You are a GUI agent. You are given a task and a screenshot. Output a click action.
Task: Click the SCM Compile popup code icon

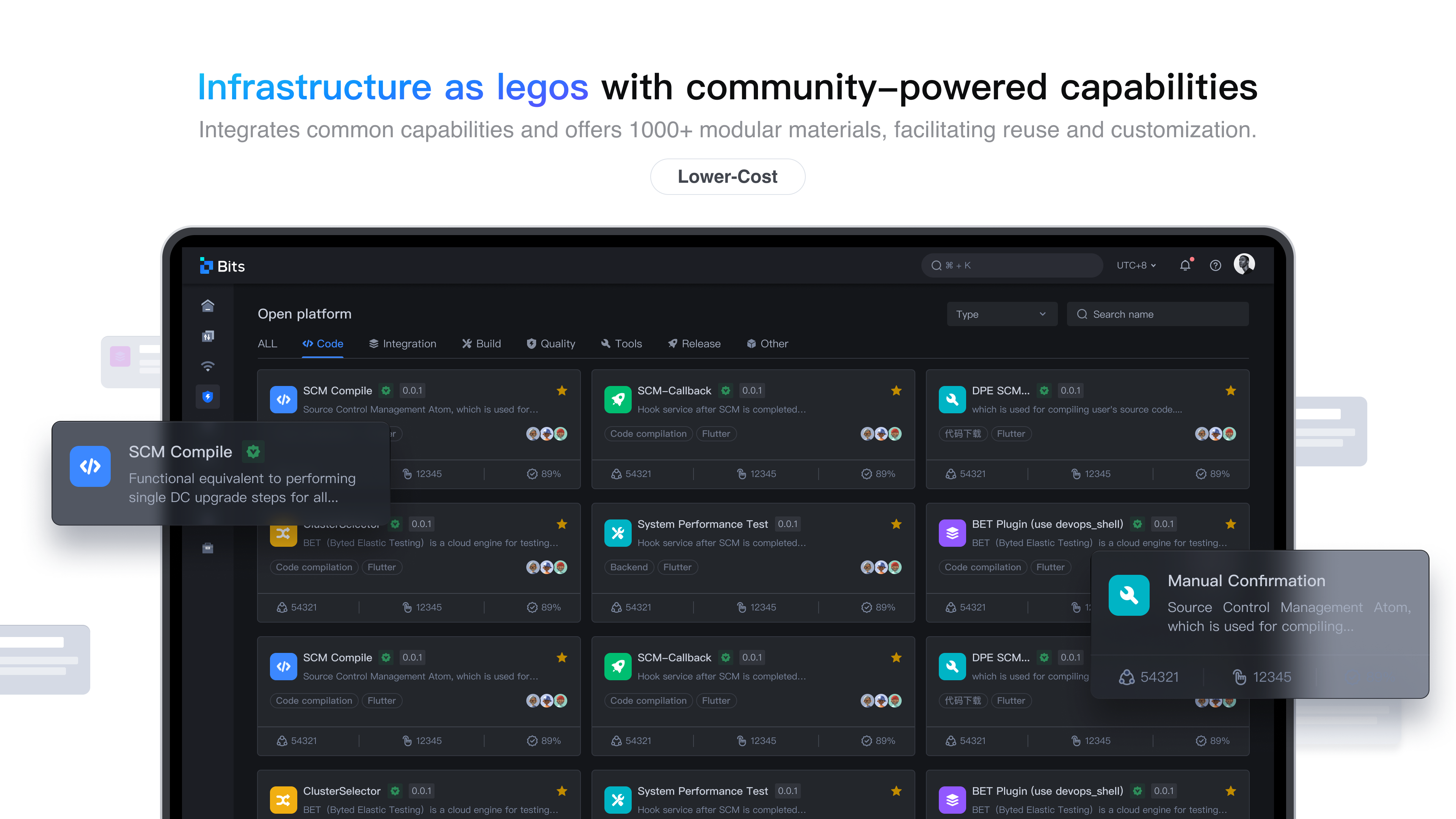coord(90,466)
